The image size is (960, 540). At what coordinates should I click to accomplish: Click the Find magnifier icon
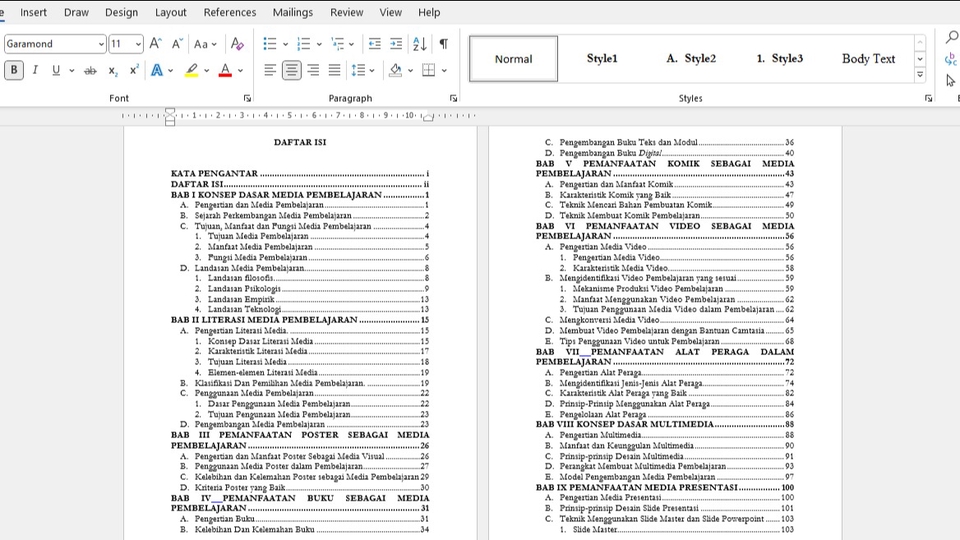tap(951, 38)
